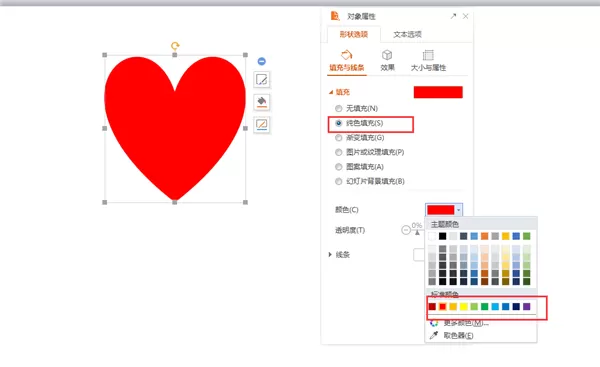Activate the 取色器(E) eyedropper option
This screenshot has height=367, width=600.
(458, 336)
